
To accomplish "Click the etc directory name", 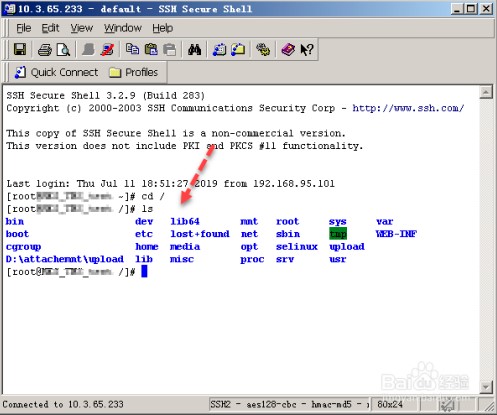I will (144, 234).
